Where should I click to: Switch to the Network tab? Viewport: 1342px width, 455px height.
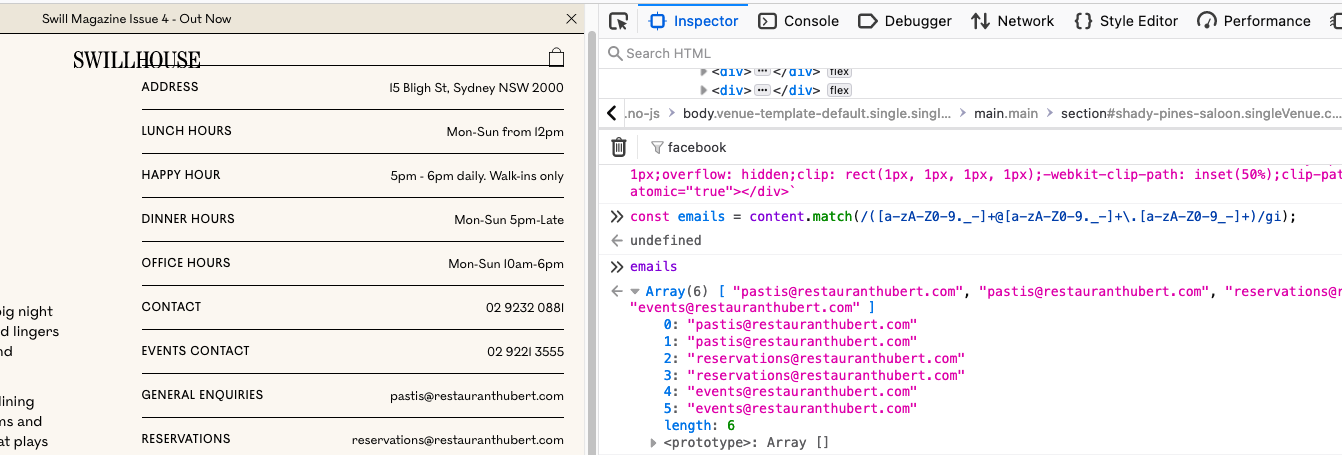pos(1012,21)
